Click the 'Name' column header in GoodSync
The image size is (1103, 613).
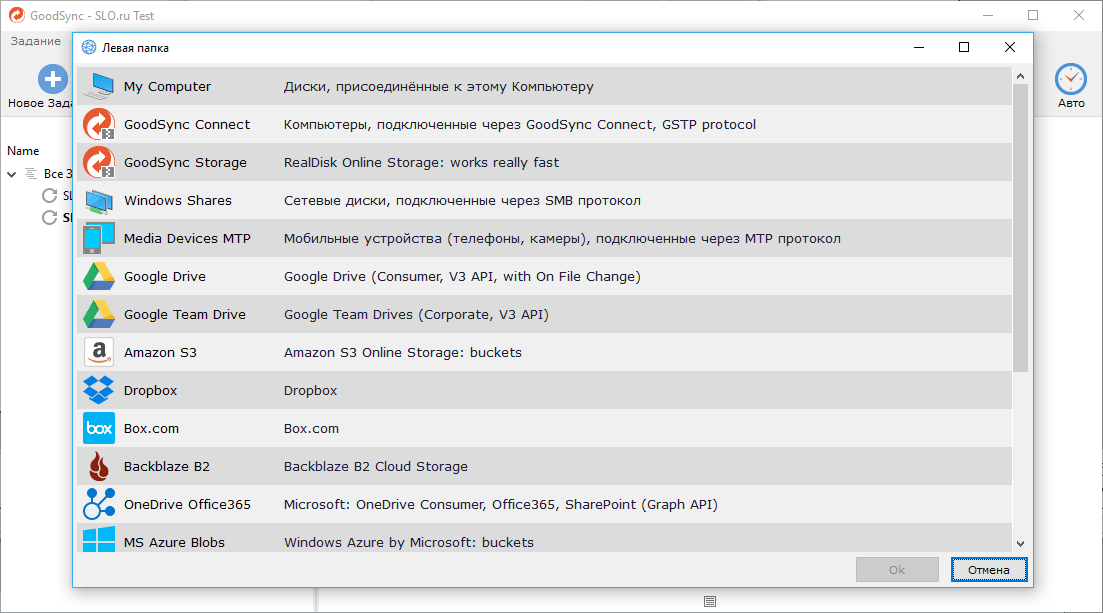(x=23, y=151)
